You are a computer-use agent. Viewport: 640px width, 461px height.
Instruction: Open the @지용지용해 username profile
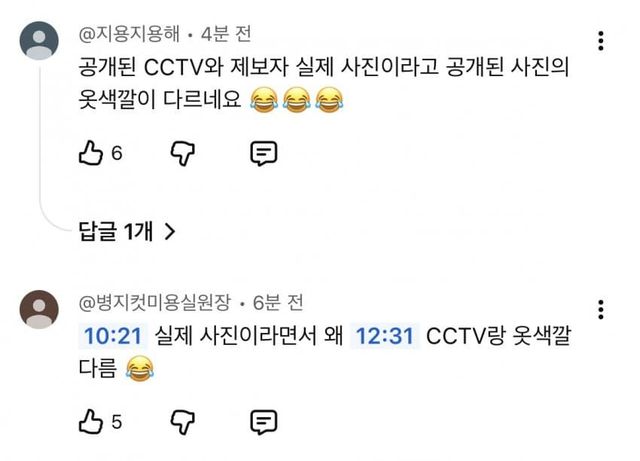pos(129,34)
